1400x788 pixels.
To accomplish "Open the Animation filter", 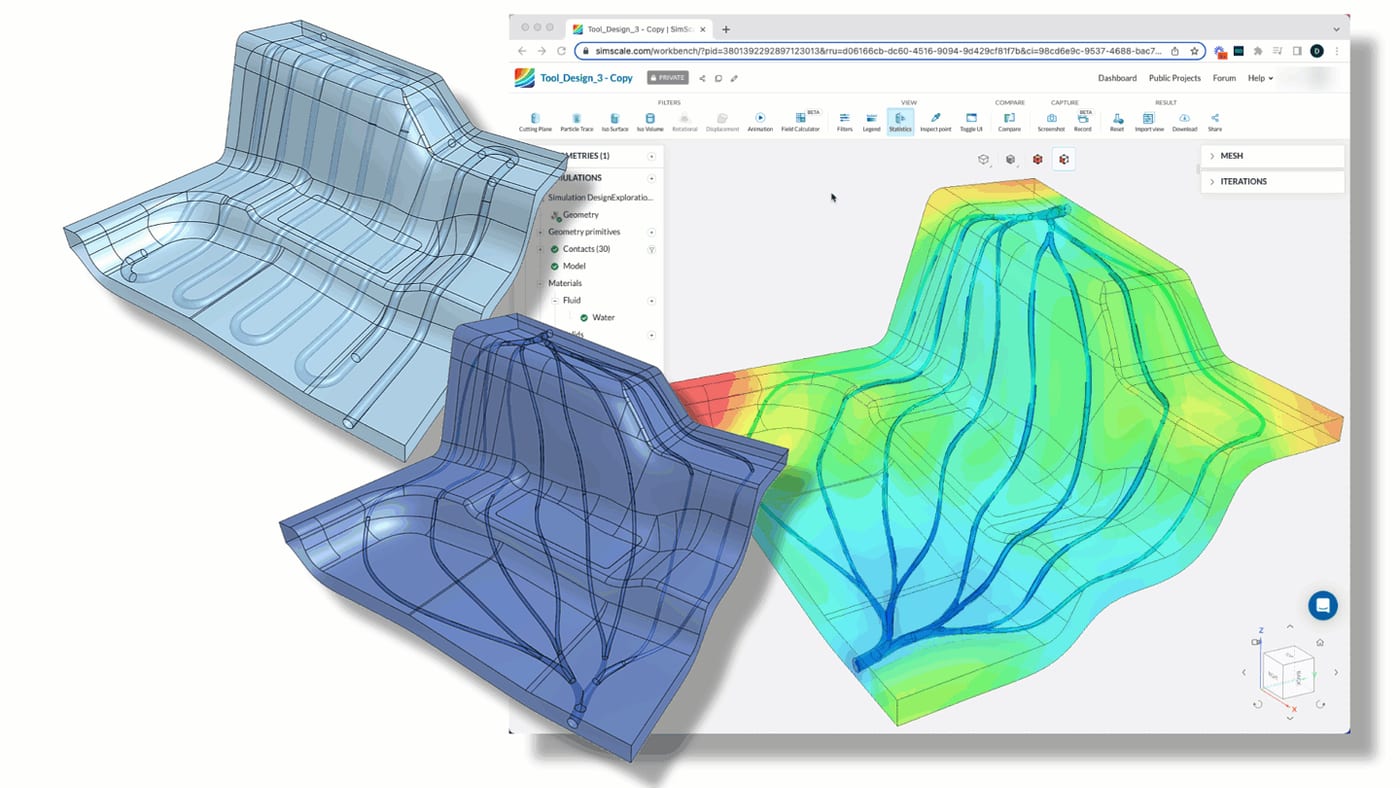I will [x=760, y=122].
